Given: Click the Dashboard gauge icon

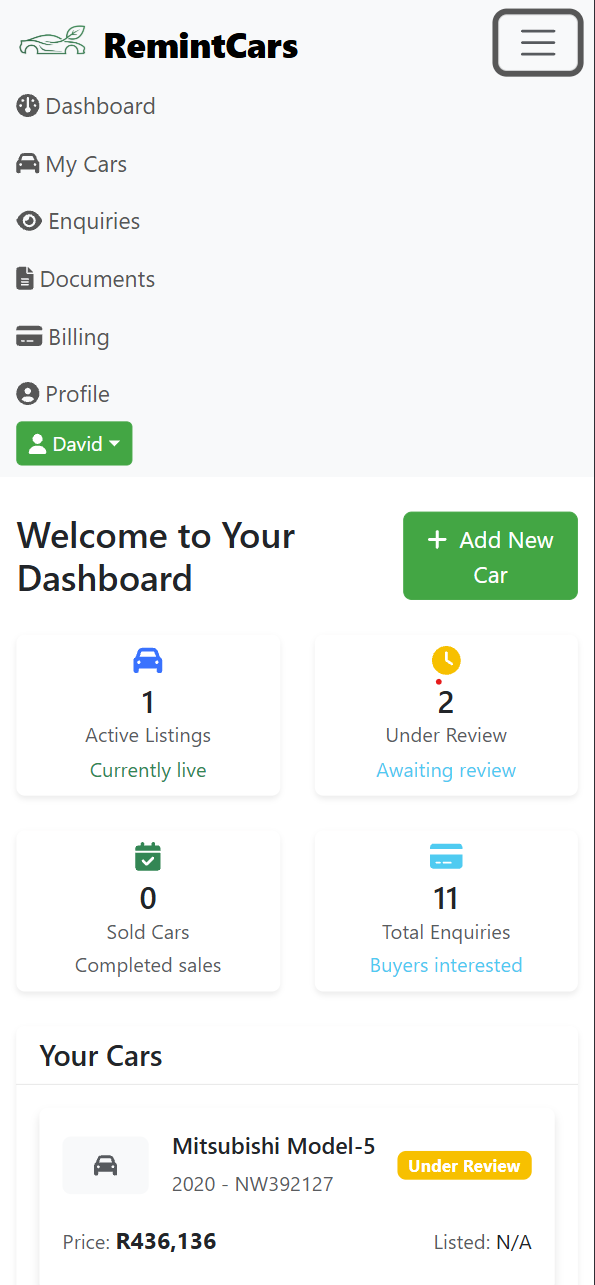Looking at the screenshot, I should click(27, 106).
